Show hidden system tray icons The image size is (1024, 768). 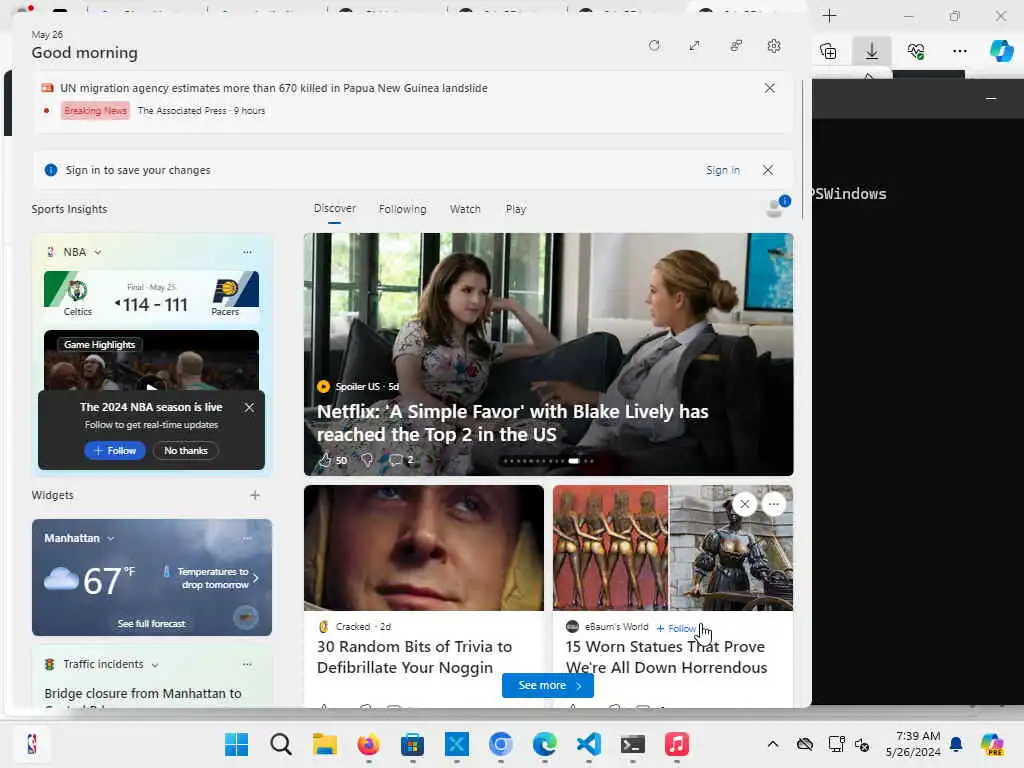click(773, 744)
